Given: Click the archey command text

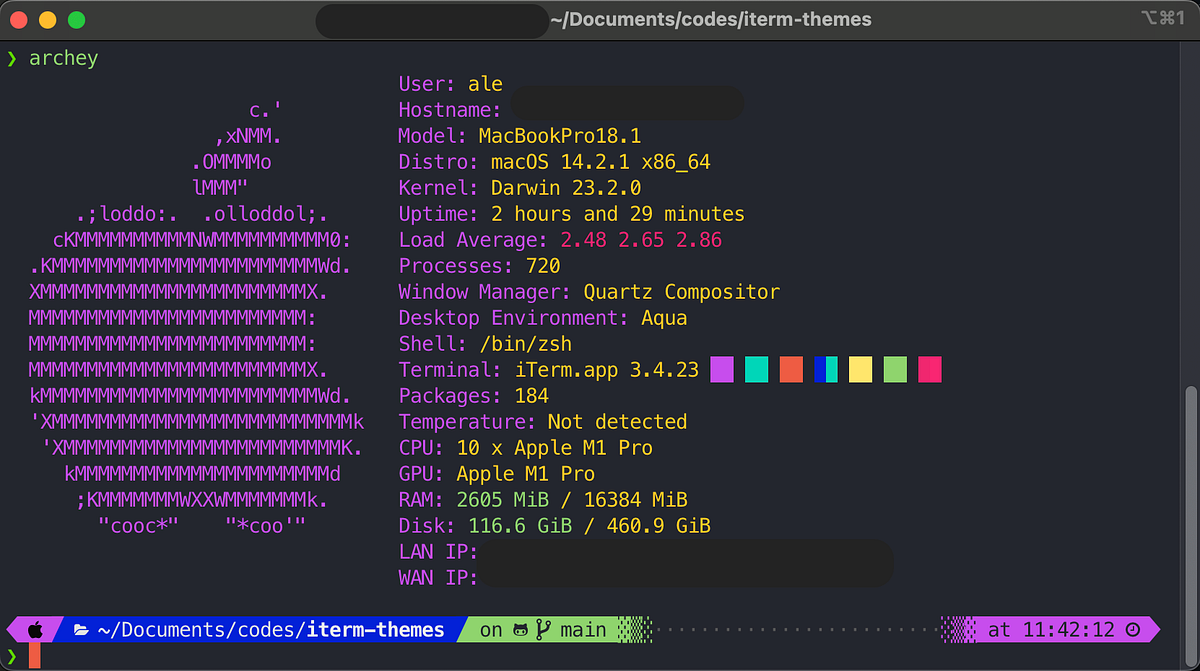Looking at the screenshot, I should coord(63,57).
